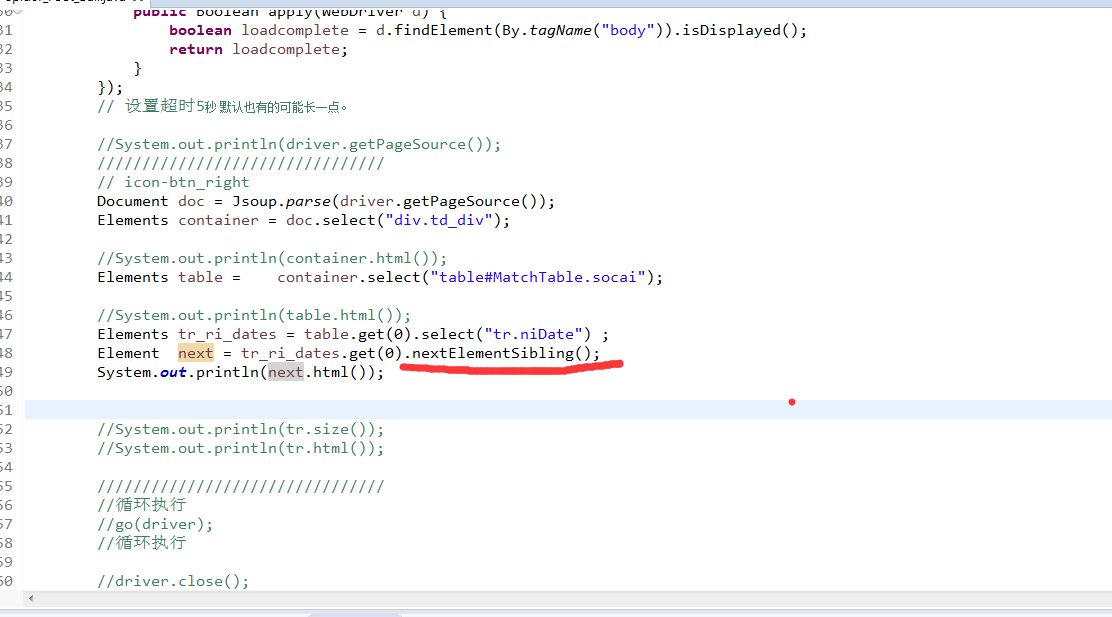Click 'isDisplayed()' method call
This screenshot has height=617, width=1112.
coord(740,30)
